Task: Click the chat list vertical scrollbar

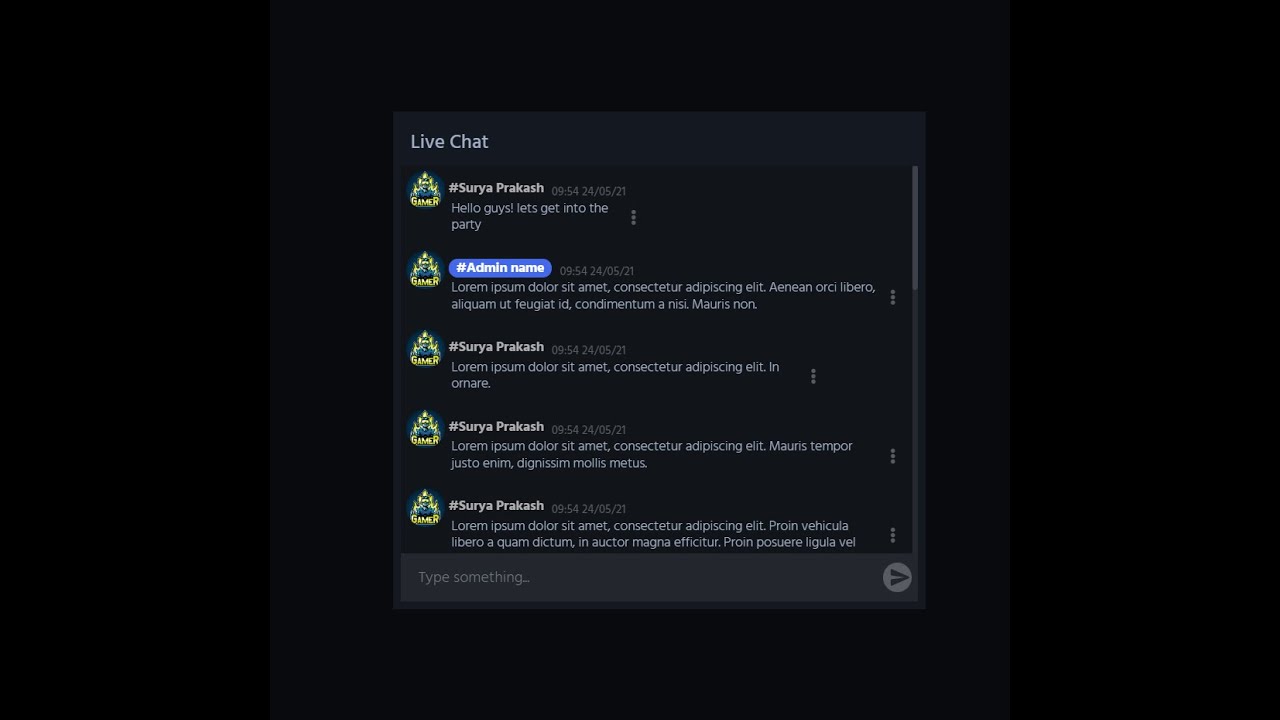Action: (x=915, y=230)
